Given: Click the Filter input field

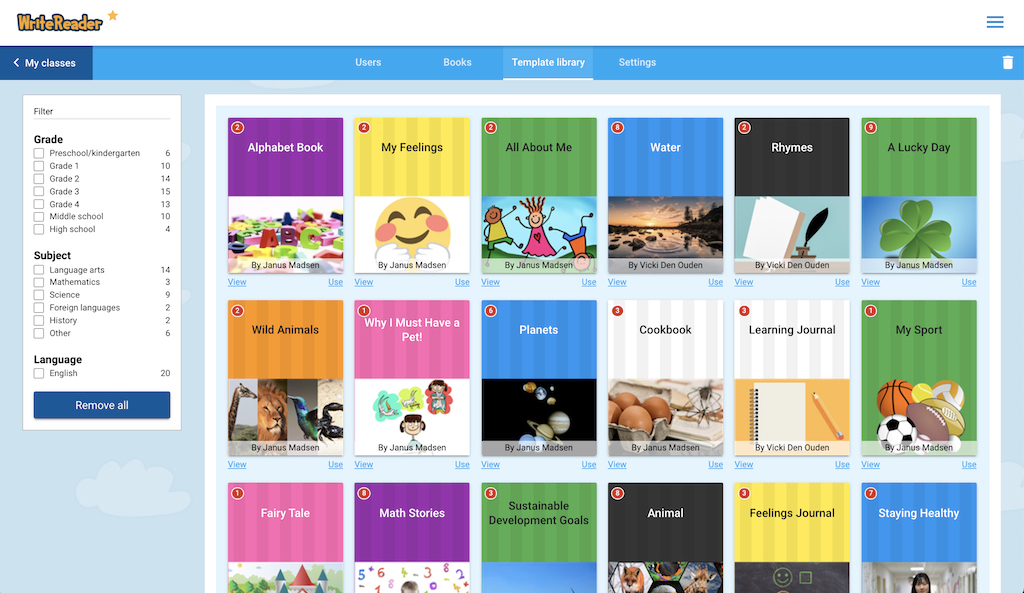Looking at the screenshot, I should [x=102, y=112].
